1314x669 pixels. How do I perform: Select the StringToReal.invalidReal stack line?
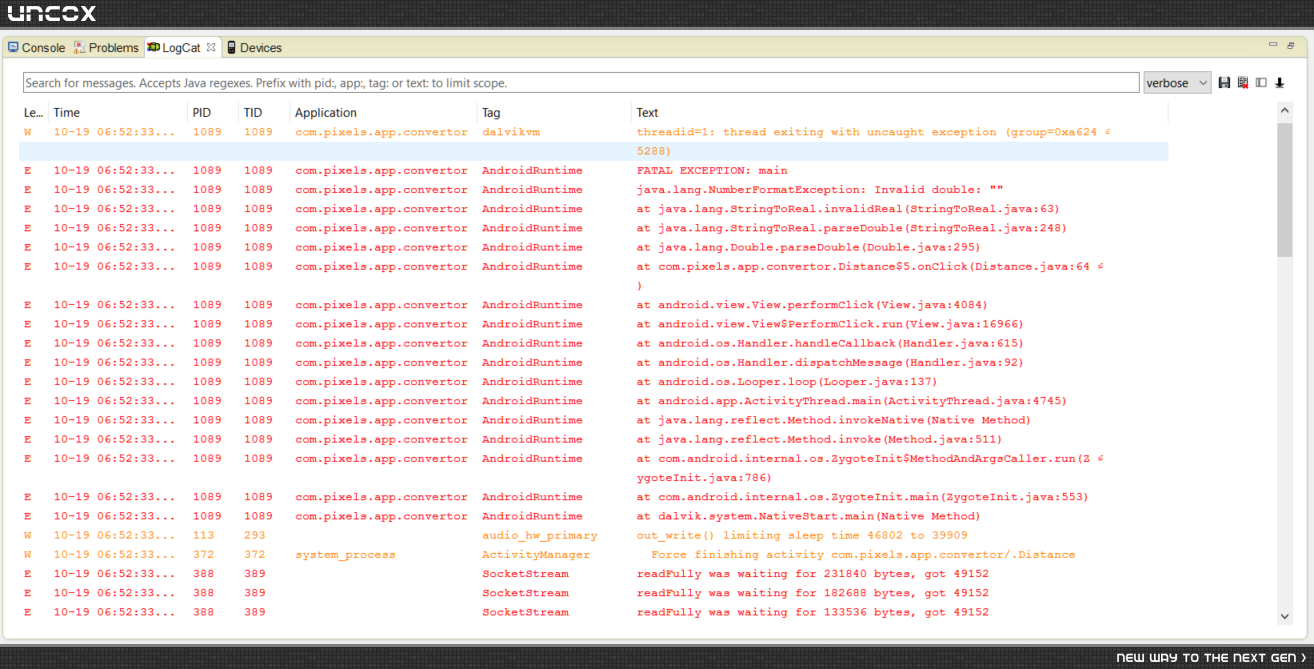click(594, 209)
